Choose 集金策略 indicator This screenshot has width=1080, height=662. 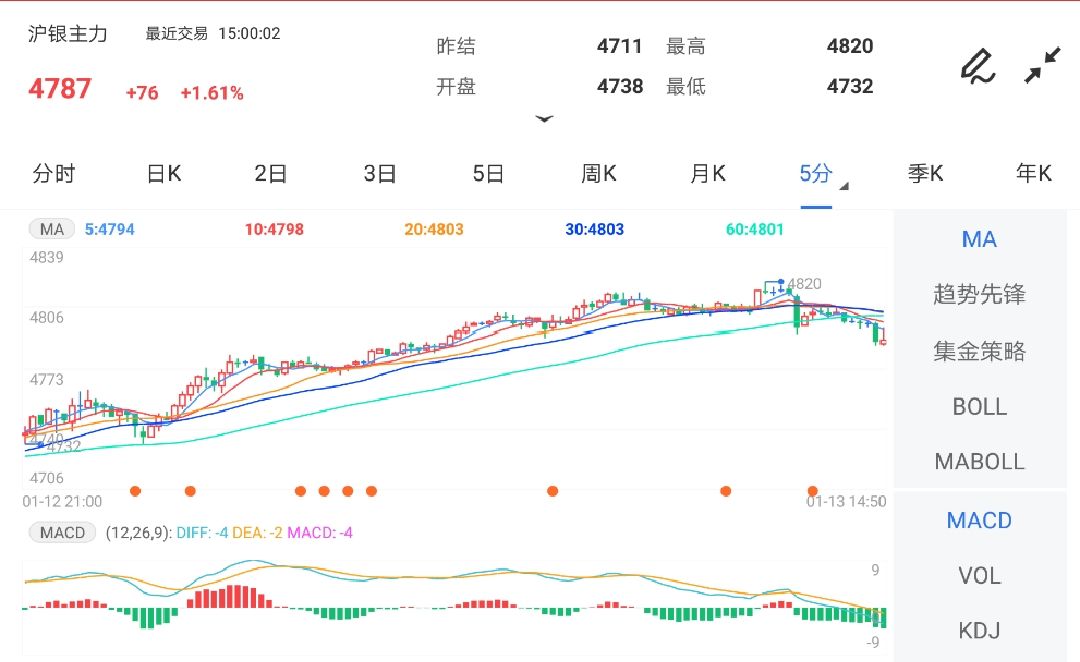click(x=979, y=351)
